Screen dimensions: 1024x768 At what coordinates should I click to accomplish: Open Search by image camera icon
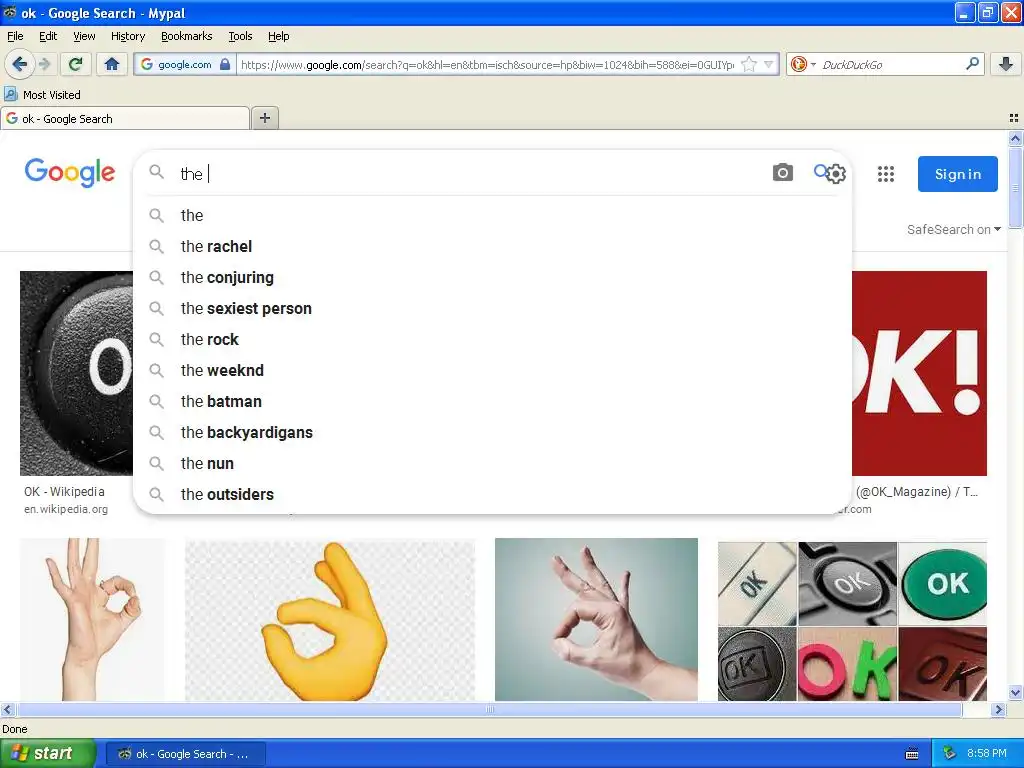pyautogui.click(x=782, y=173)
